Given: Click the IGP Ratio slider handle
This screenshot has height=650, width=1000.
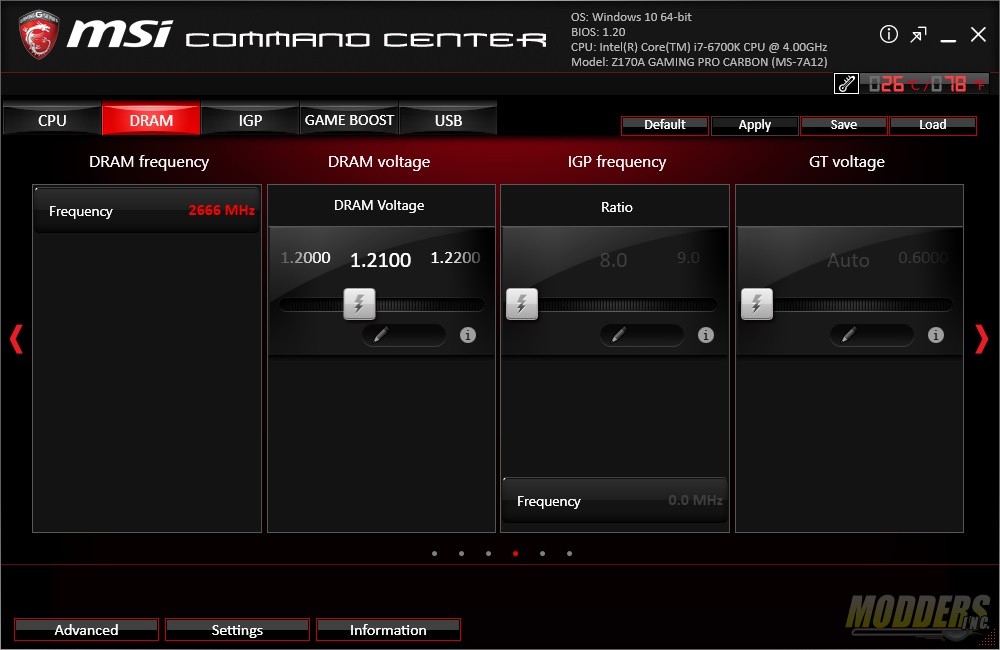Looking at the screenshot, I should pyautogui.click(x=522, y=304).
